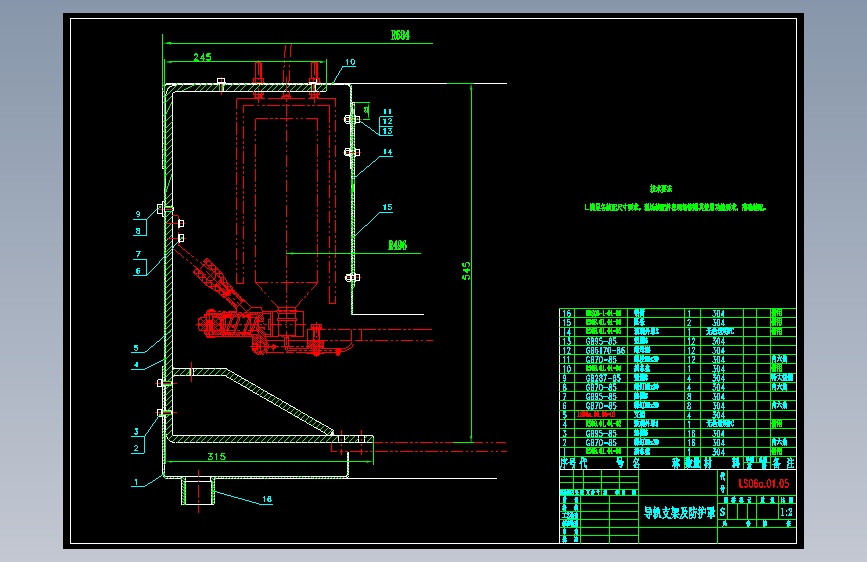Select part callout number 10 label
Image resolution: width=867 pixels, height=562 pixels.
(x=350, y=63)
